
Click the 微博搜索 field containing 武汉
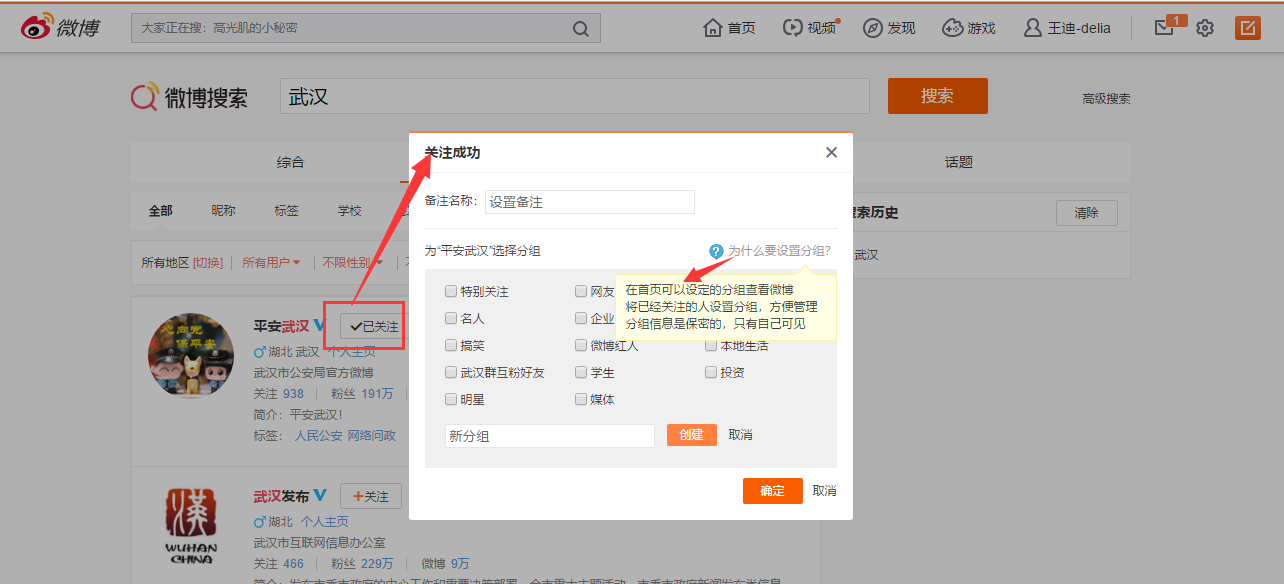pos(575,97)
